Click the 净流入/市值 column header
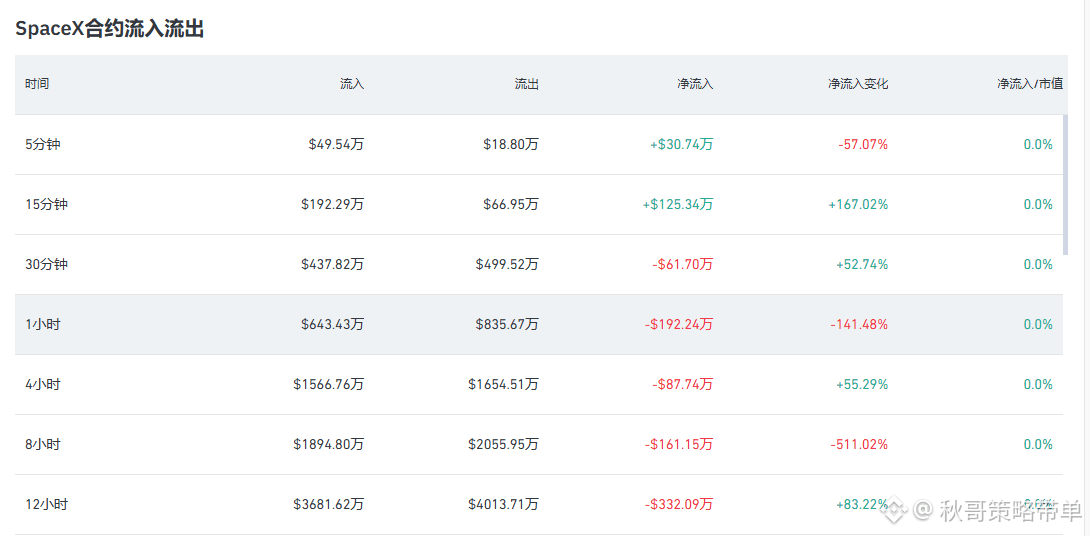1090x536 pixels. [1030, 84]
